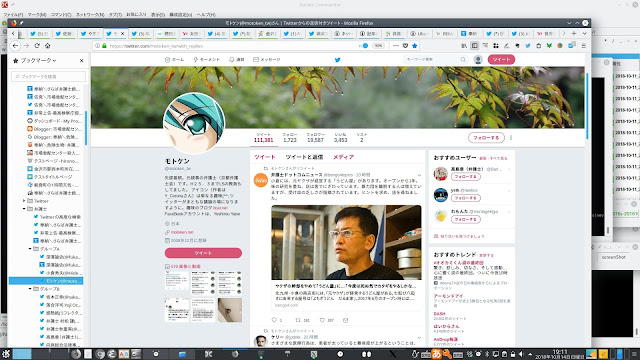Image resolution: width=640 pixels, height=360 pixels.
Task: Like the Bengo4 news tweet with heart icon
Action: tap(322, 320)
